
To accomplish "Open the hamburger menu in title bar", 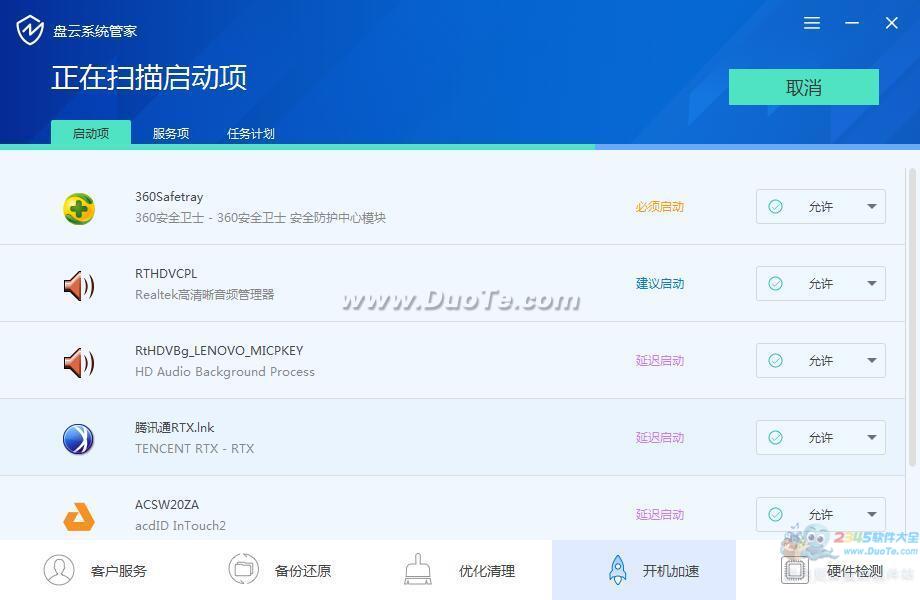I will tap(812, 23).
